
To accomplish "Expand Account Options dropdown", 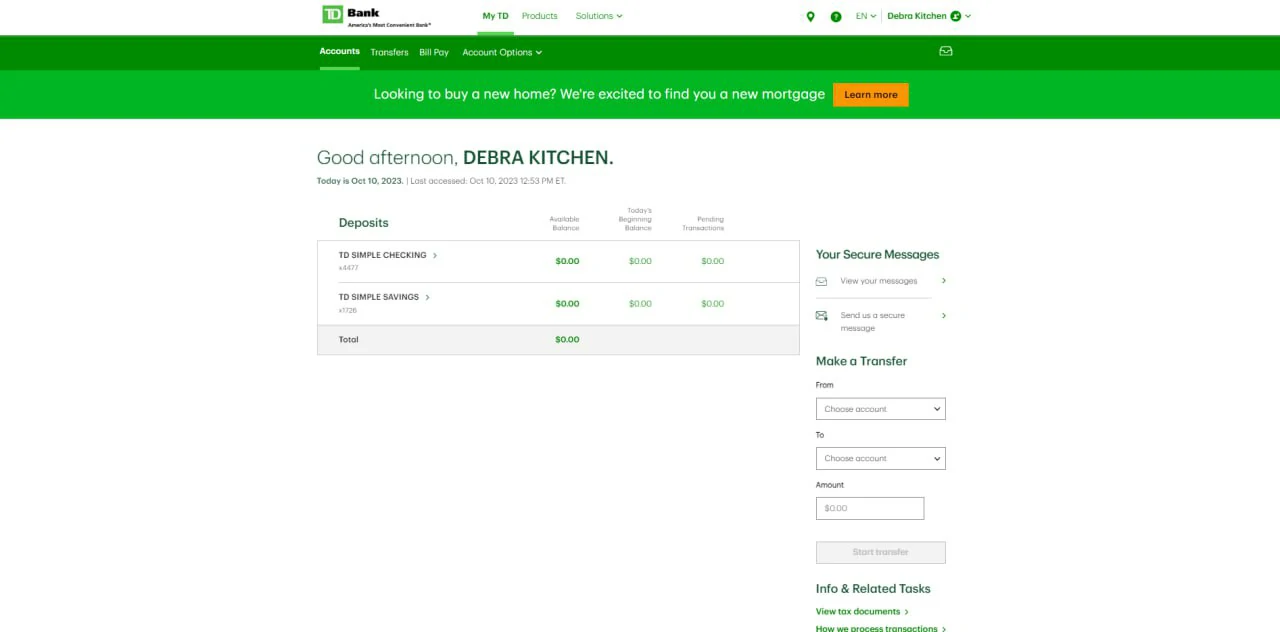I will tap(502, 52).
